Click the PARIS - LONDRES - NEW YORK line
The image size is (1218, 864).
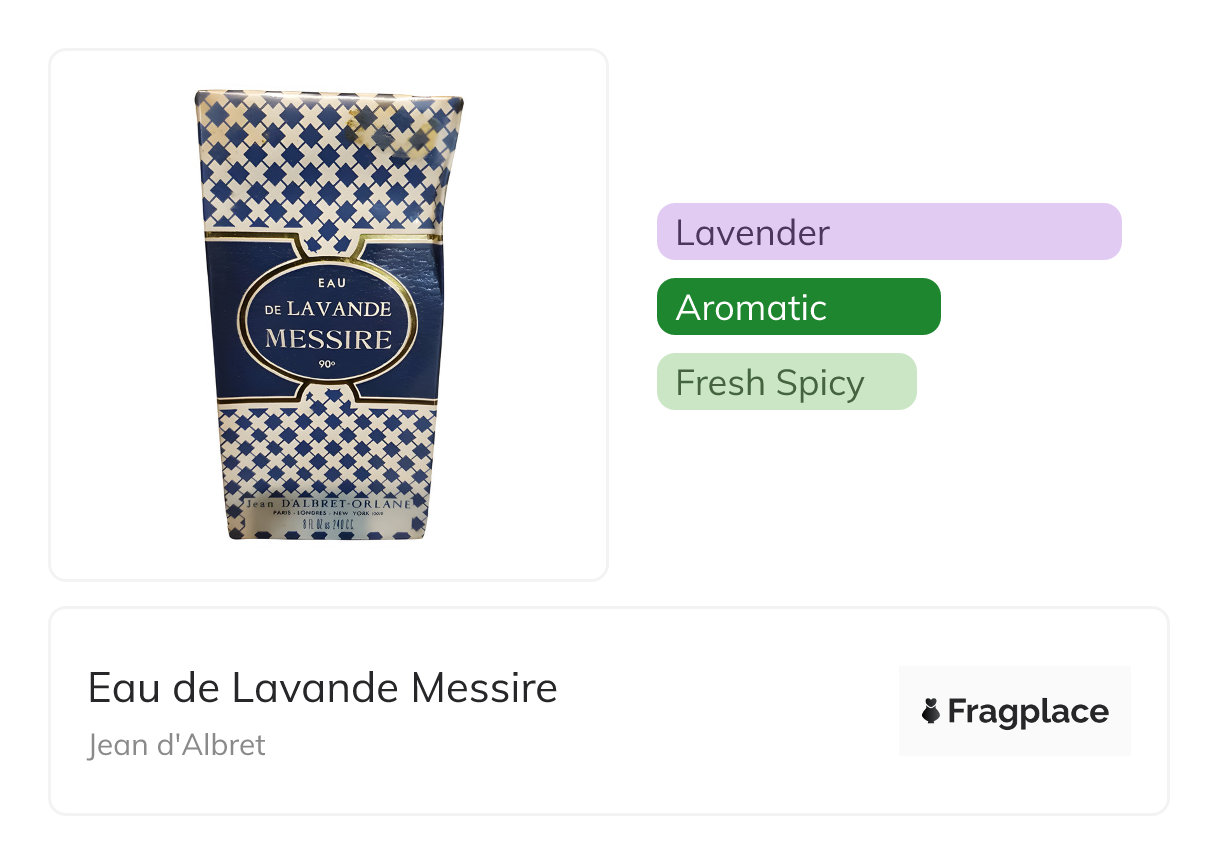point(328,513)
